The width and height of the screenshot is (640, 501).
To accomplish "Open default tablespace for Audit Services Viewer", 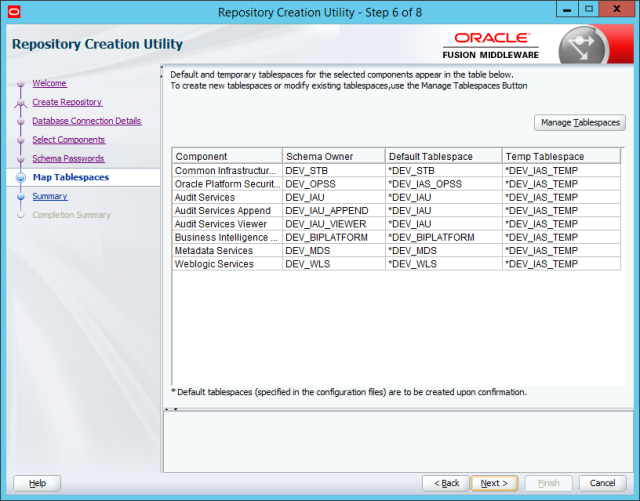I will [444, 224].
